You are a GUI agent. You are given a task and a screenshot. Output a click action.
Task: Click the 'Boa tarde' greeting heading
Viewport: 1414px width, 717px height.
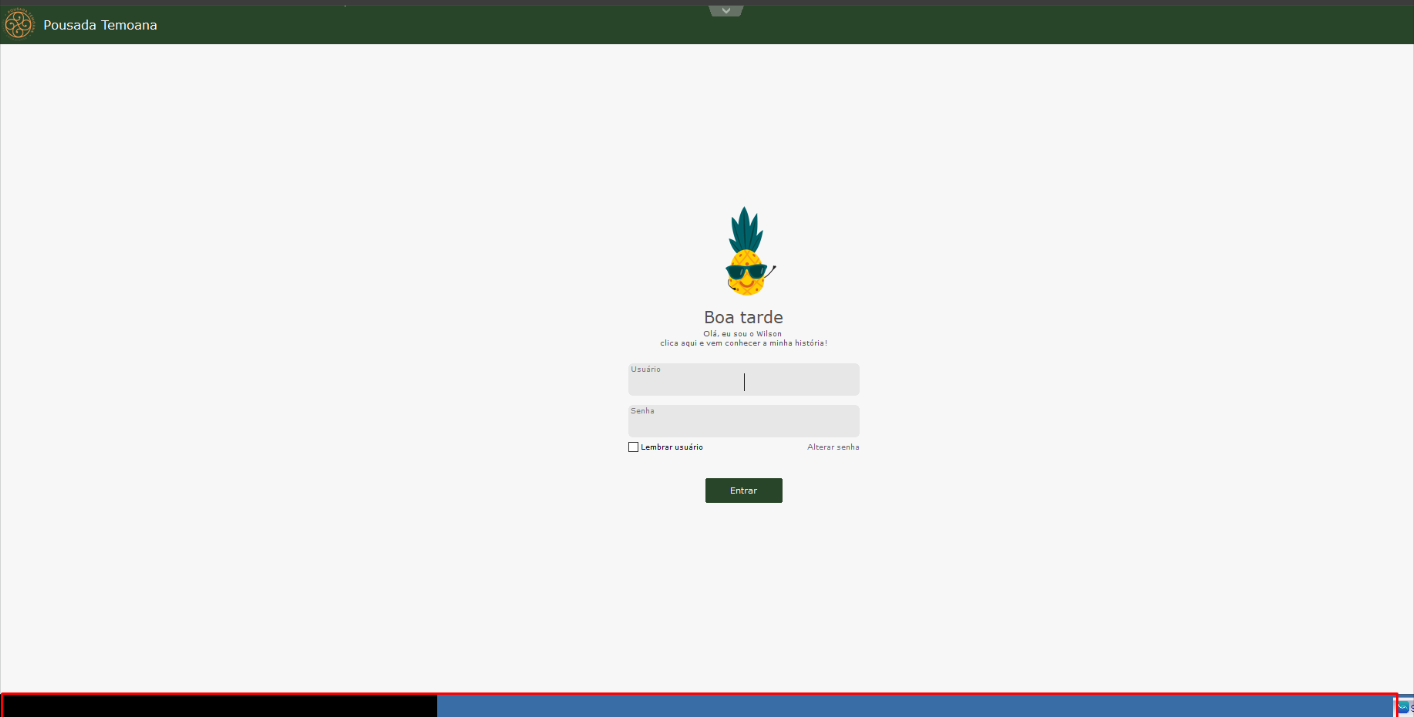[x=743, y=318]
